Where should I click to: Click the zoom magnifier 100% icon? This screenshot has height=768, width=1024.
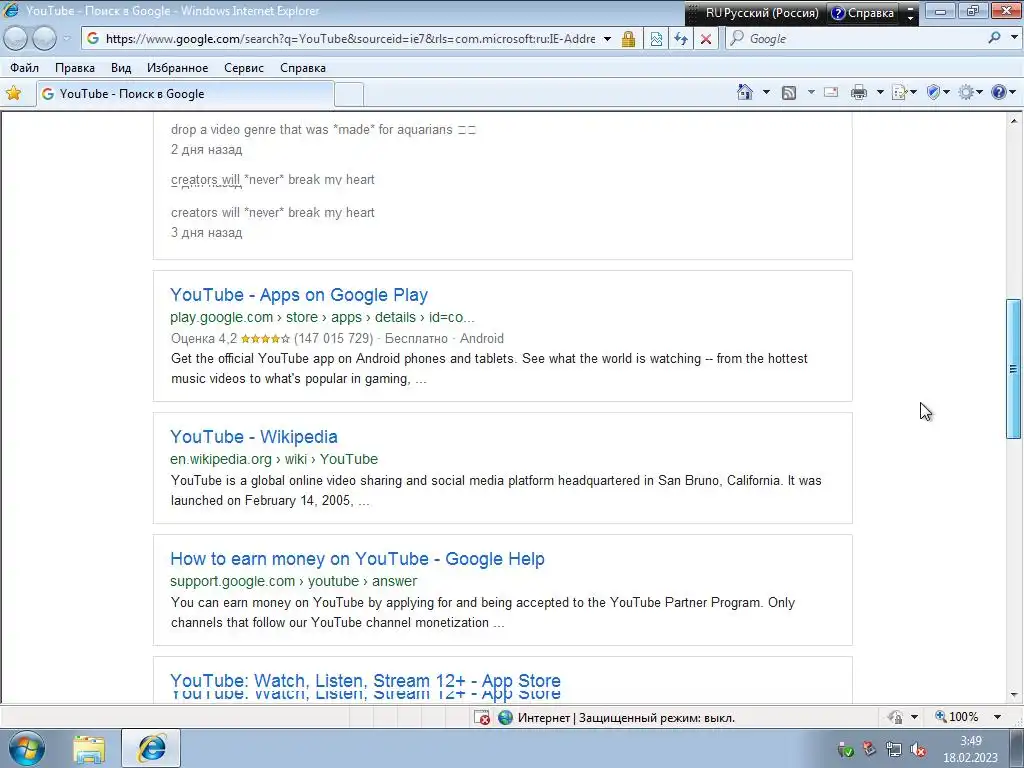pyautogui.click(x=940, y=716)
